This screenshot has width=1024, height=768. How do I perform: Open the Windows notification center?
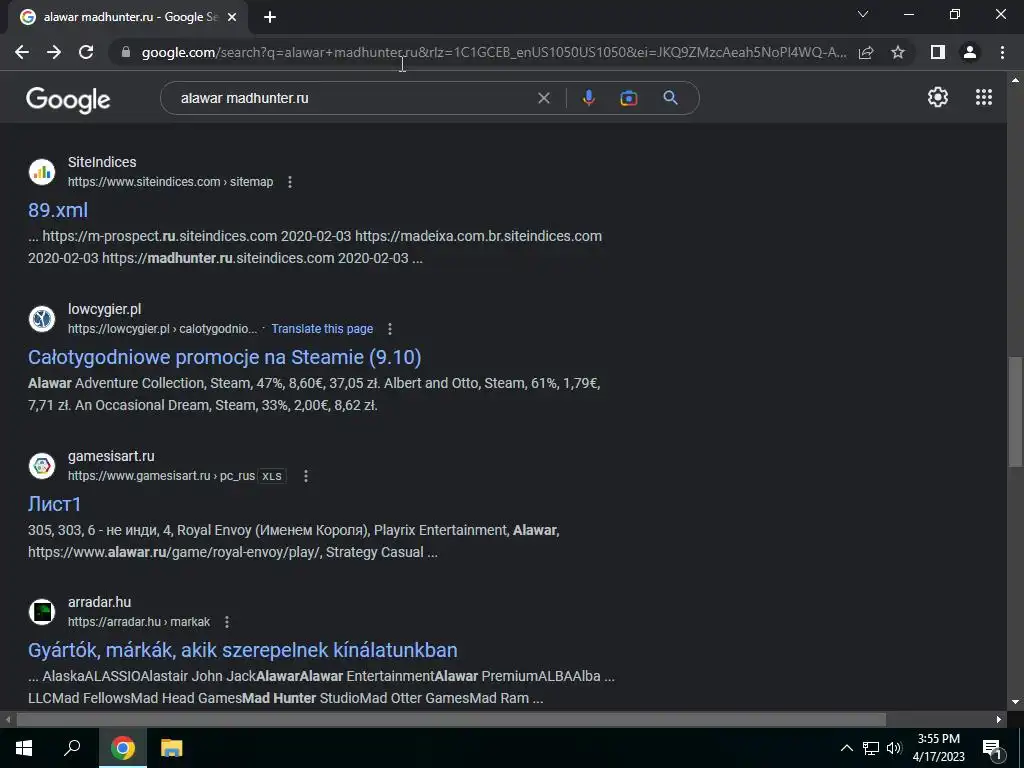click(992, 748)
